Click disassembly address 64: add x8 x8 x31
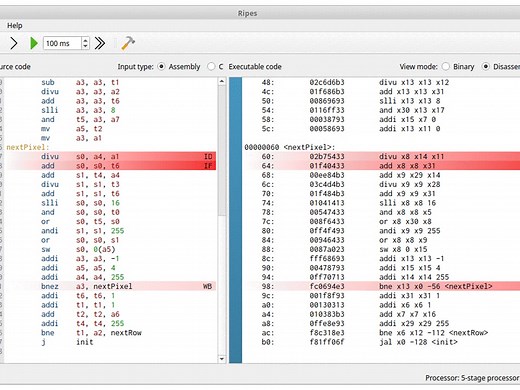The image size is (520, 390). (x=382, y=166)
